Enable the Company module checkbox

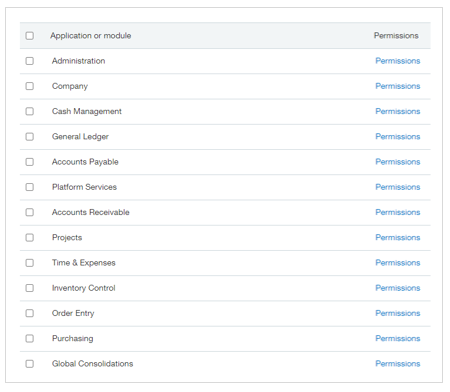pyautogui.click(x=30, y=86)
